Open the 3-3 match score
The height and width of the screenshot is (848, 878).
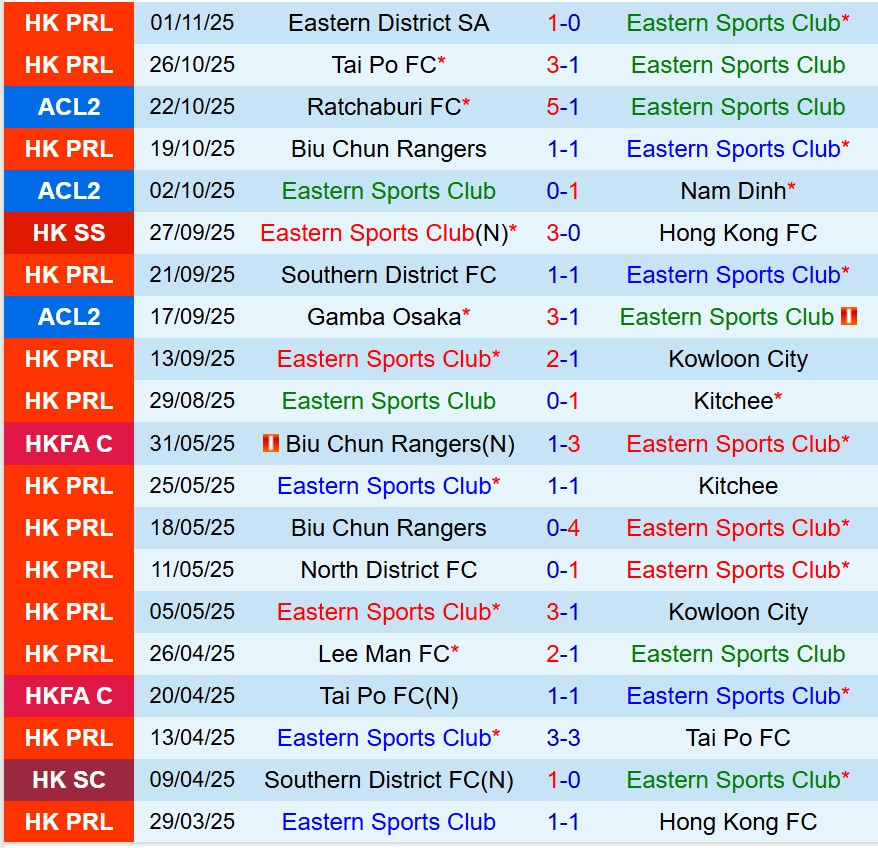[563, 738]
